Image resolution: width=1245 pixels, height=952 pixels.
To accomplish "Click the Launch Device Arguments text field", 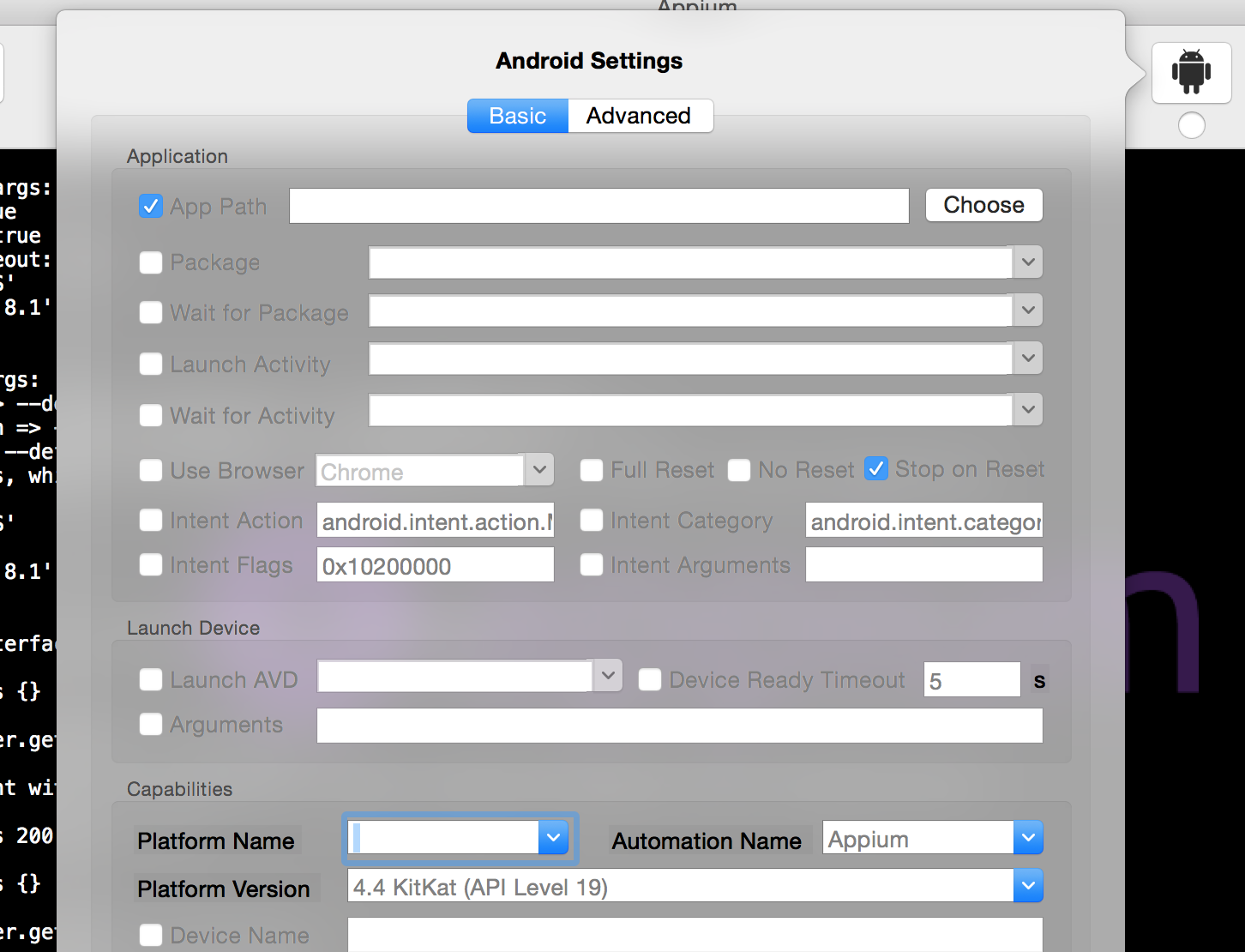I will (680, 726).
